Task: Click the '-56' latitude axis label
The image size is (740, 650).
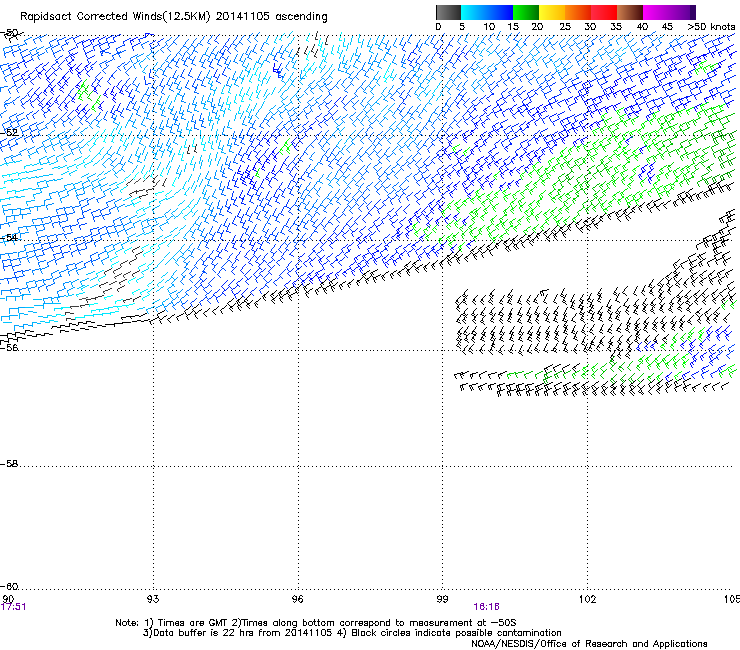Action: 9,348
